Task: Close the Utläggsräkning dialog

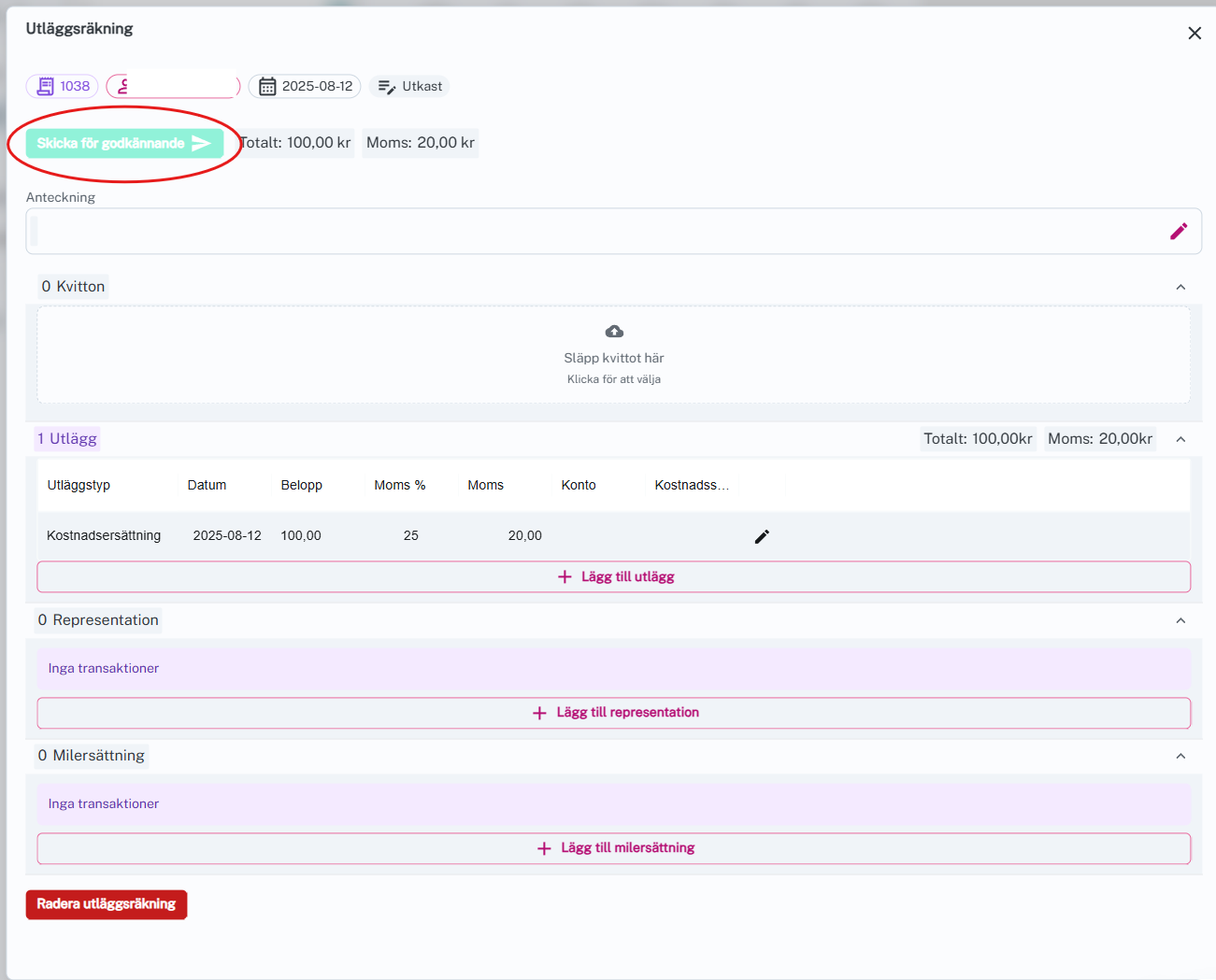Action: (x=1194, y=34)
